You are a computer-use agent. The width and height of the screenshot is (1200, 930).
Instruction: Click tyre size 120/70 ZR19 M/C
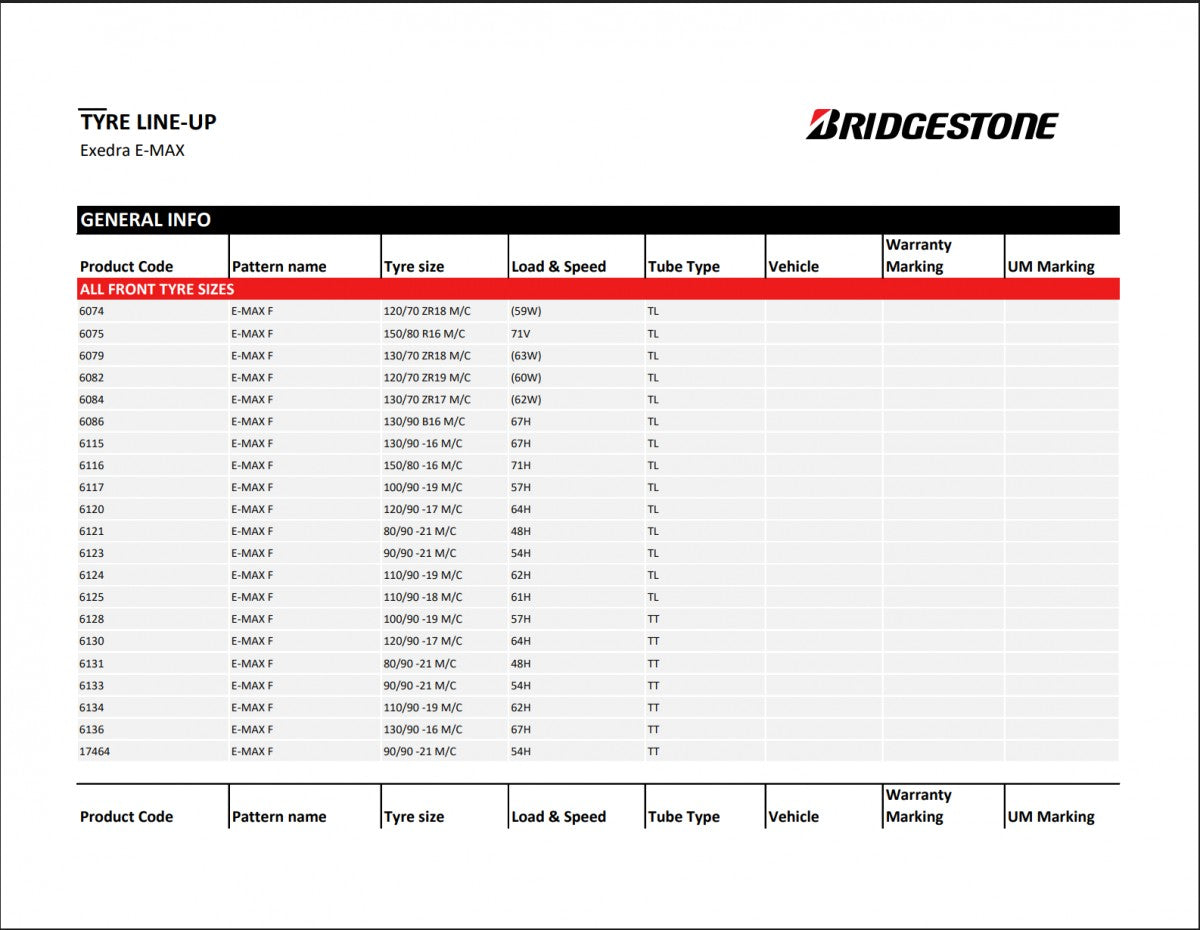point(427,377)
